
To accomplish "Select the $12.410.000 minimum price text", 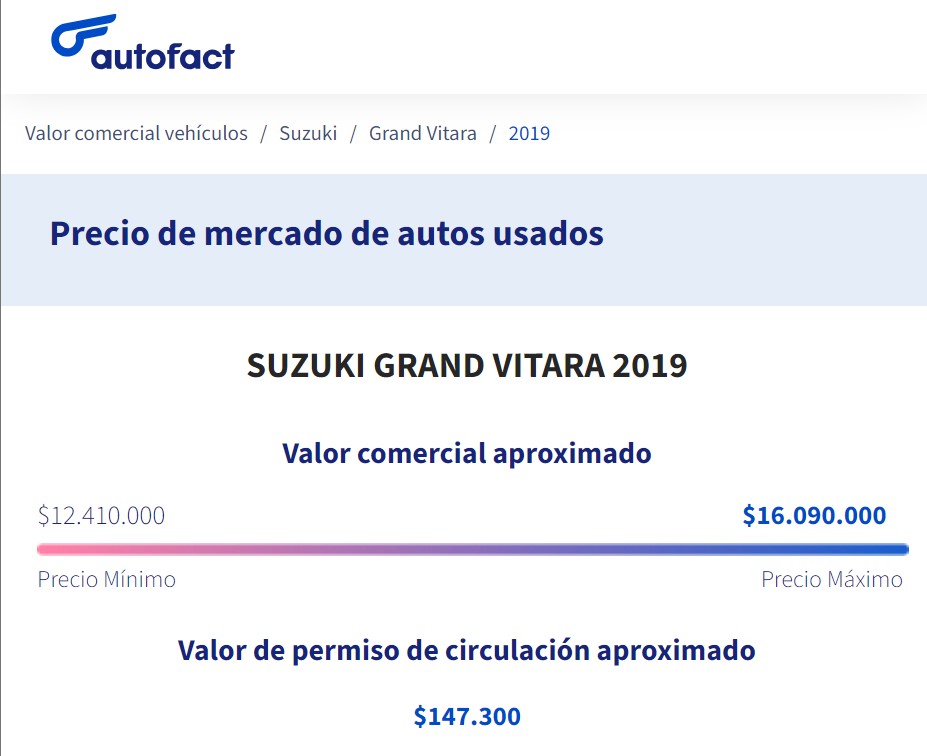I will (101, 516).
